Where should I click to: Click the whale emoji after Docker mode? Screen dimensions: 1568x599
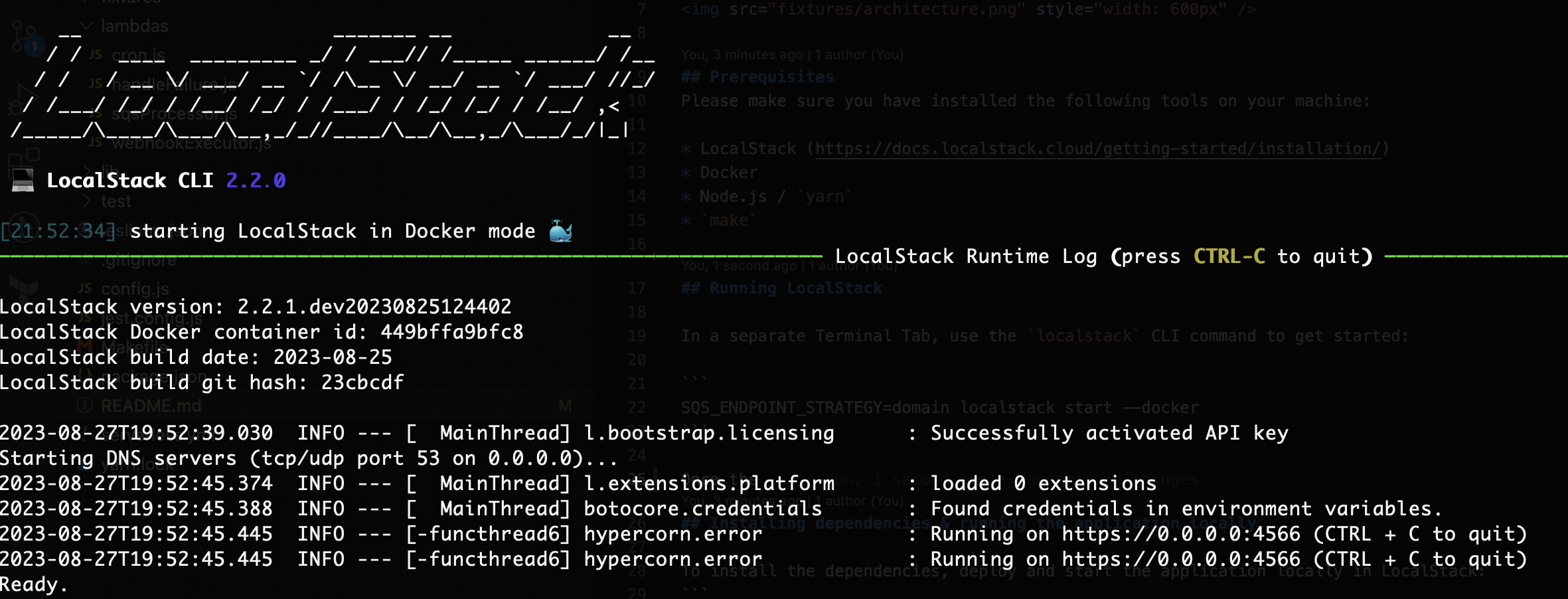tap(561, 231)
